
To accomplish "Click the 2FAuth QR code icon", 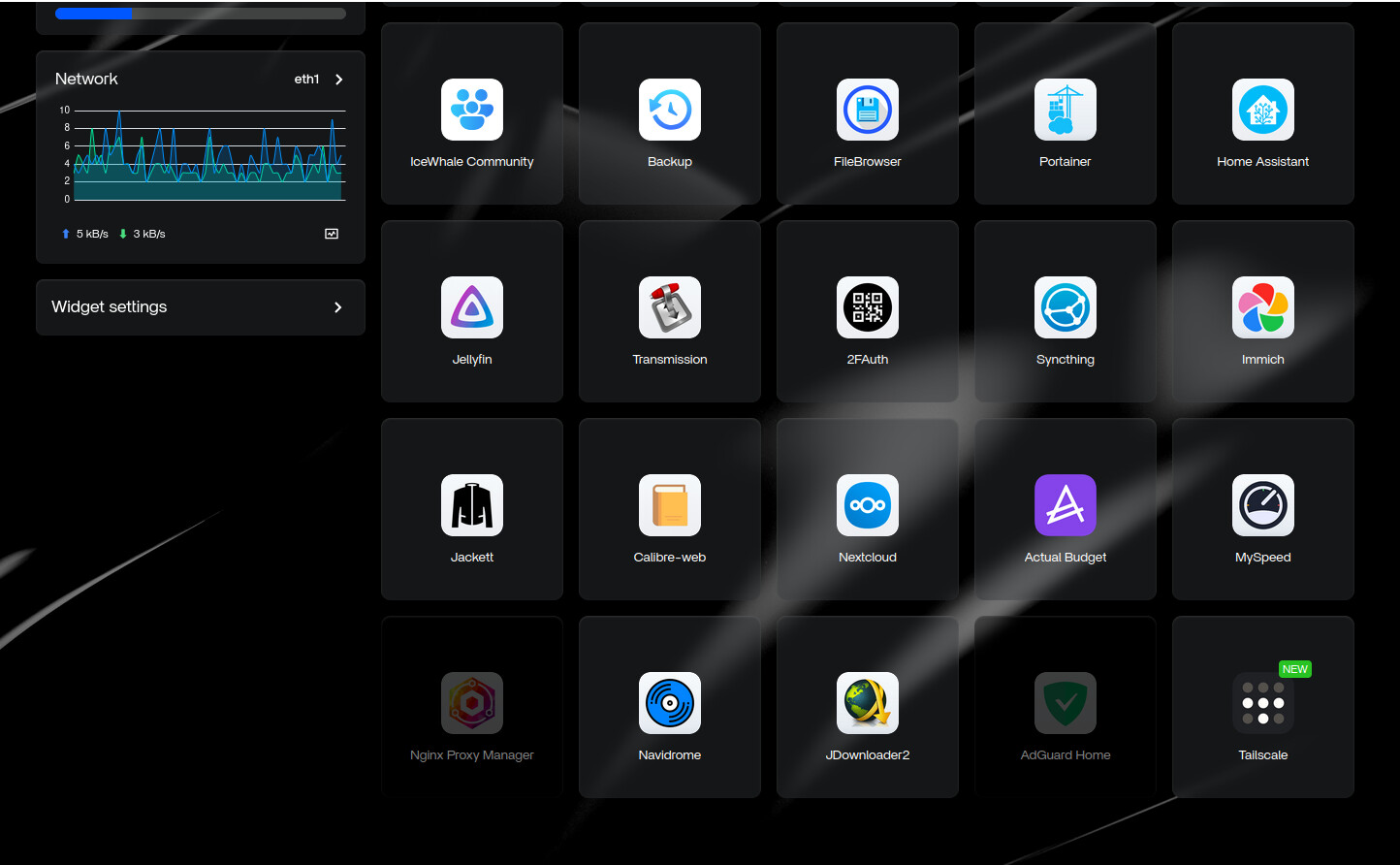I will [867, 307].
